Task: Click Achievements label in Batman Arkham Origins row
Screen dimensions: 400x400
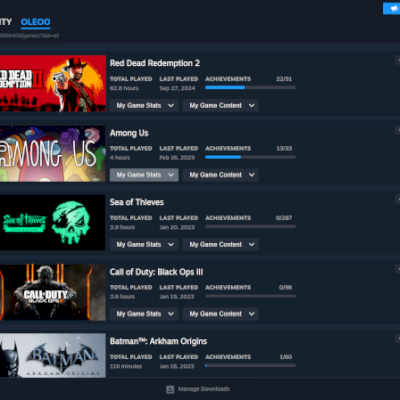Action: click(228, 357)
